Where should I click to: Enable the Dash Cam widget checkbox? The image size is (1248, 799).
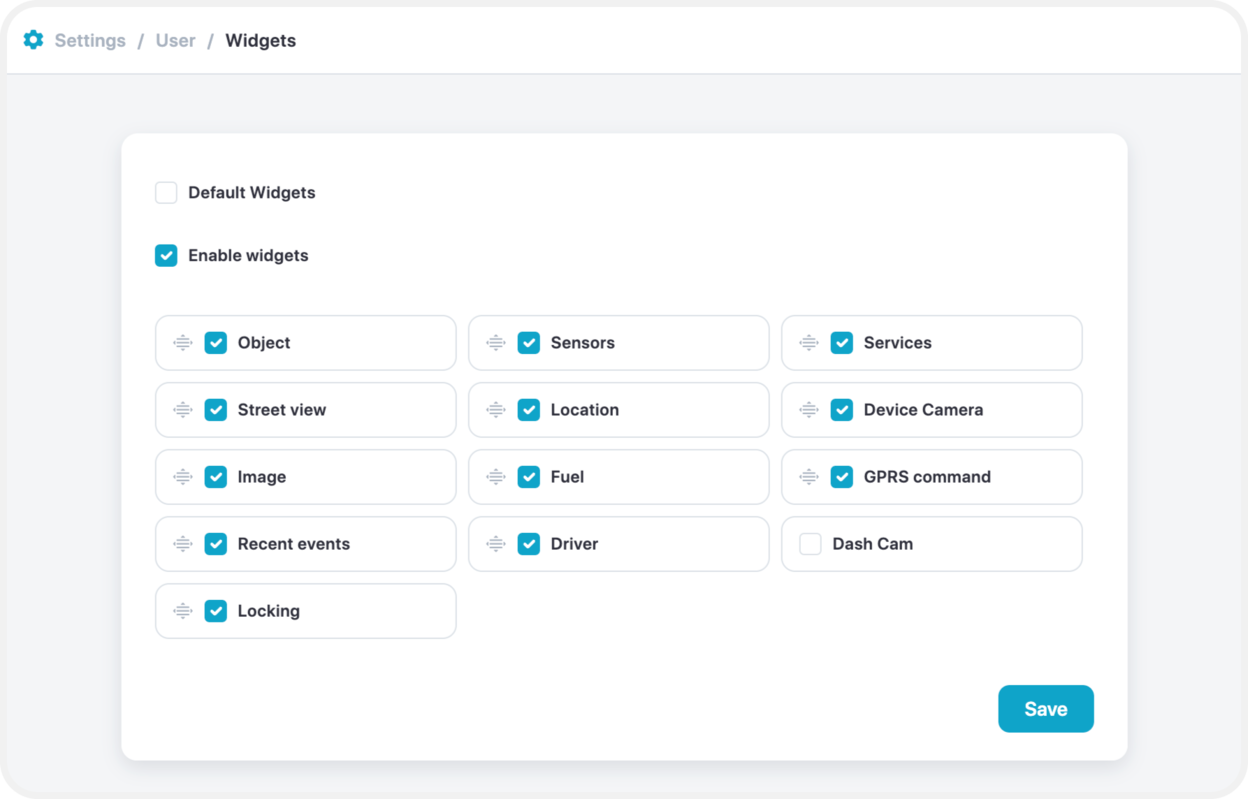pyautogui.click(x=810, y=544)
